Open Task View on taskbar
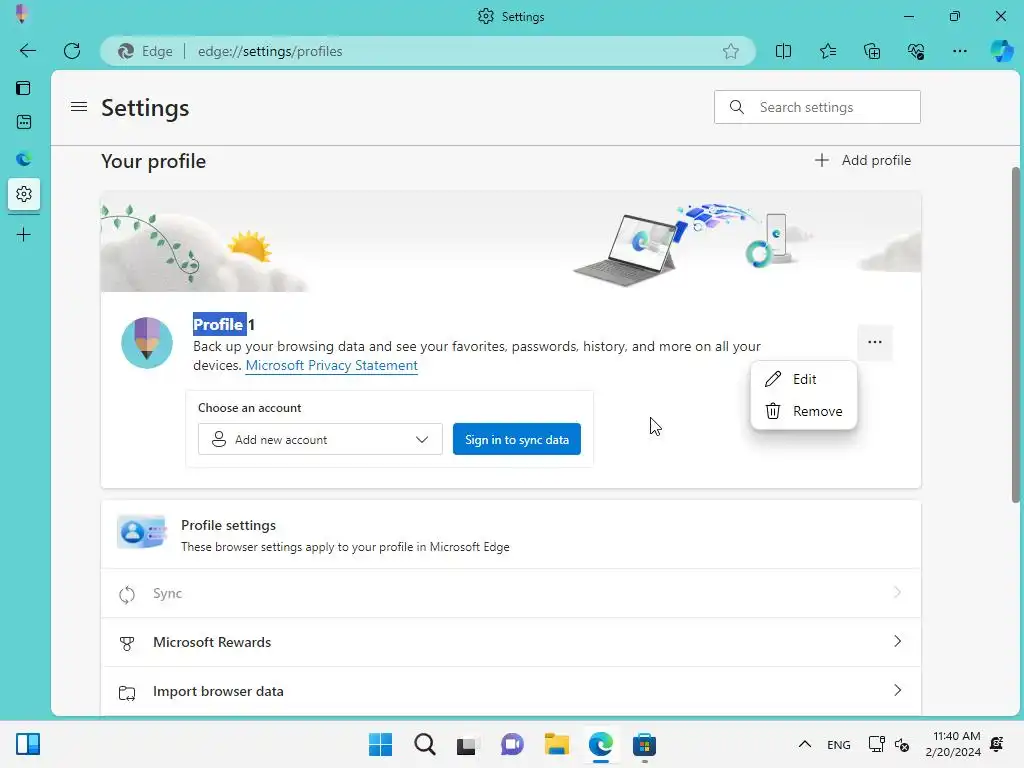The height and width of the screenshot is (768, 1024). pyautogui.click(x=468, y=744)
